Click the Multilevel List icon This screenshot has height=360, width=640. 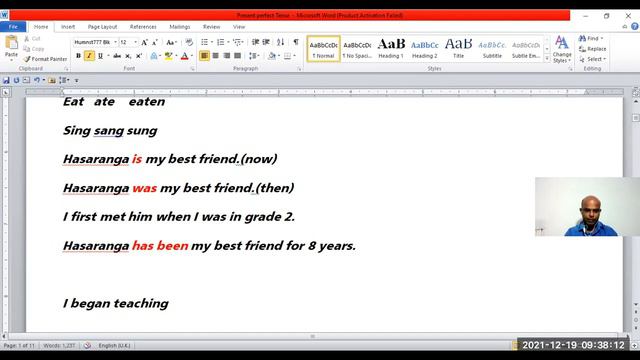237,42
